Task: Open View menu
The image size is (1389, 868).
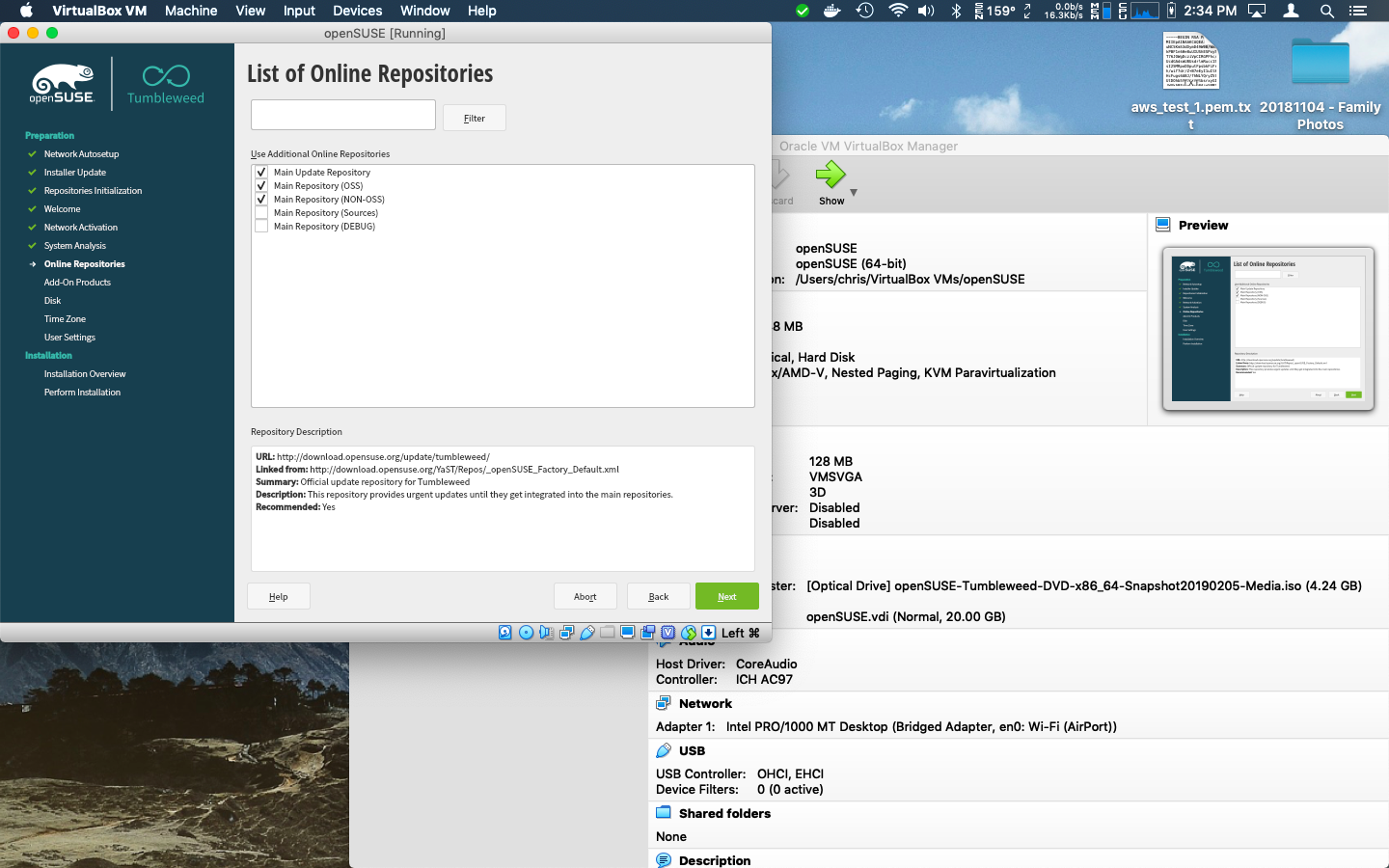Action: pos(250,11)
